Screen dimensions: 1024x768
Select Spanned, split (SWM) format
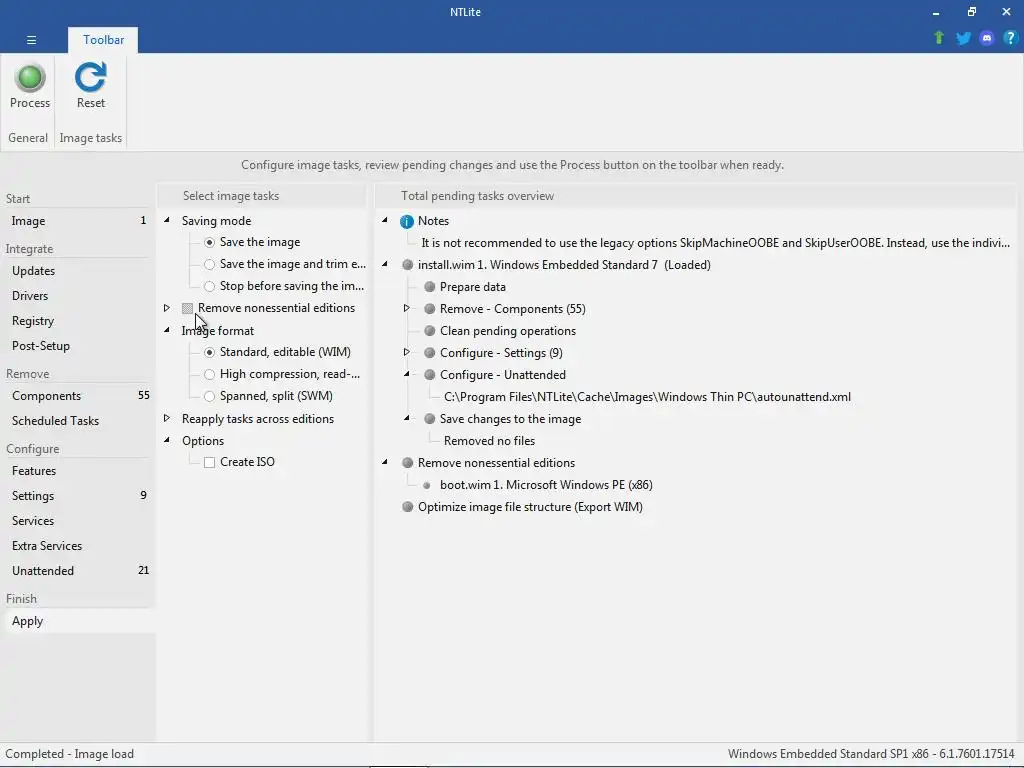tap(209, 396)
